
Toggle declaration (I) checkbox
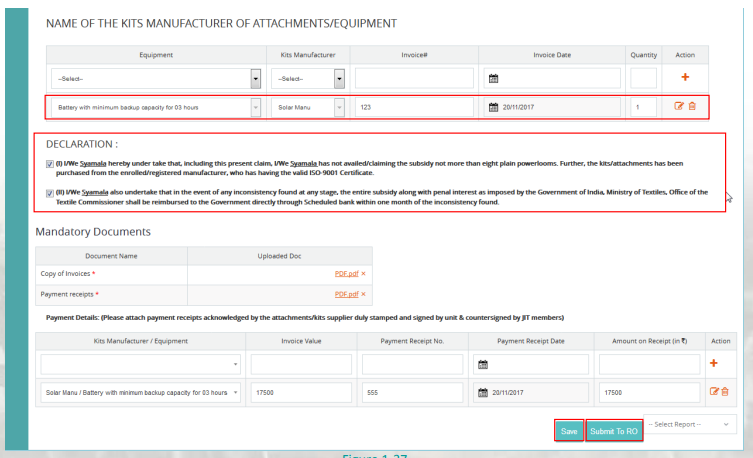pyautogui.click(x=49, y=164)
